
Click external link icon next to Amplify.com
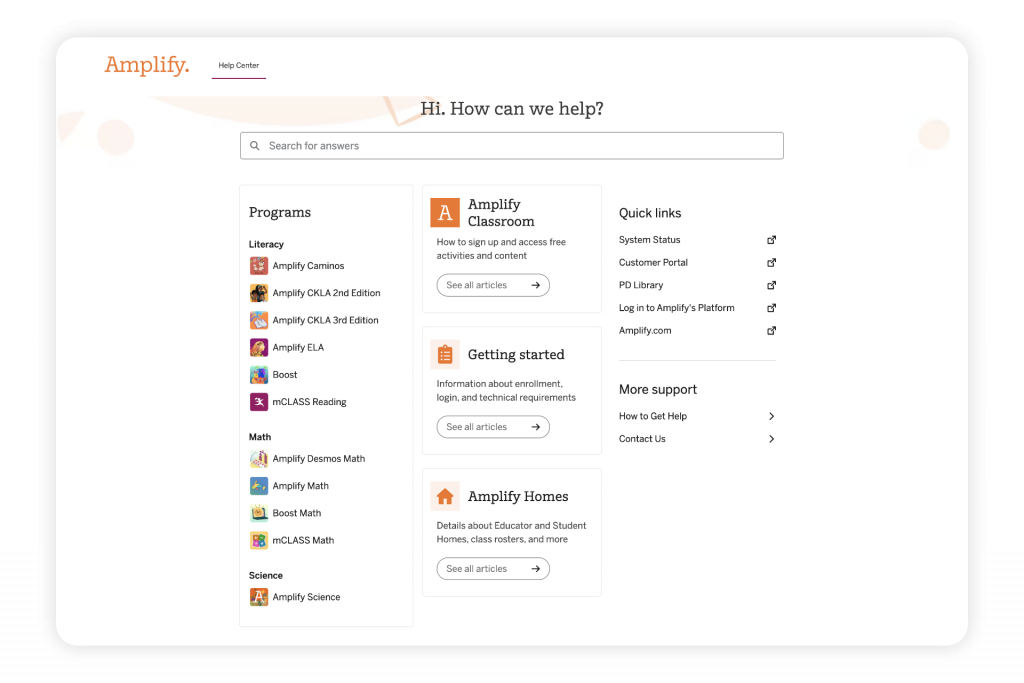[771, 330]
